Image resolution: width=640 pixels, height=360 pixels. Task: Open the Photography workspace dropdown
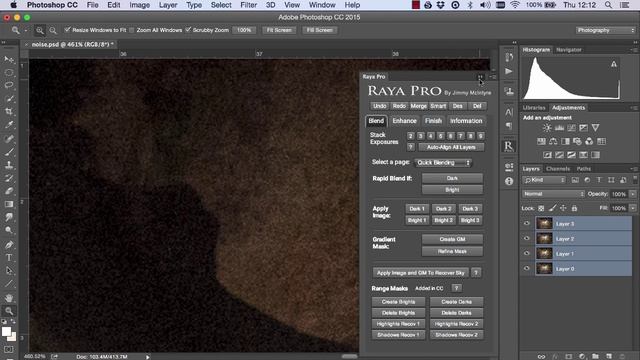coord(606,30)
